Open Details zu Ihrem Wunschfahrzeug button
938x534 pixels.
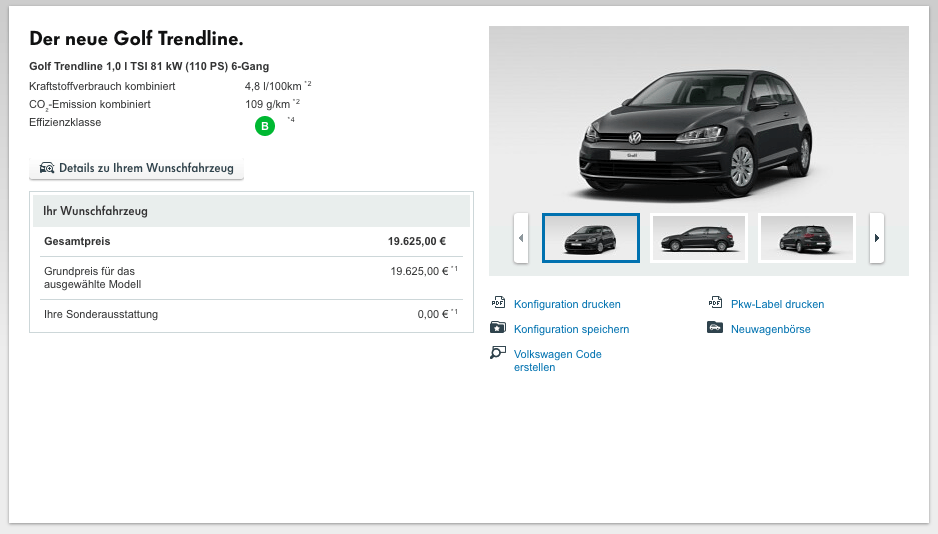click(x=136, y=168)
